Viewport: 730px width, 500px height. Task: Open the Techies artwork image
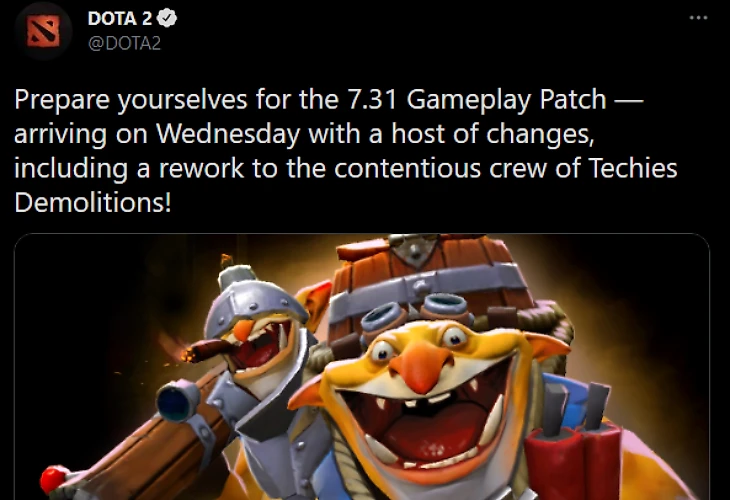362,367
